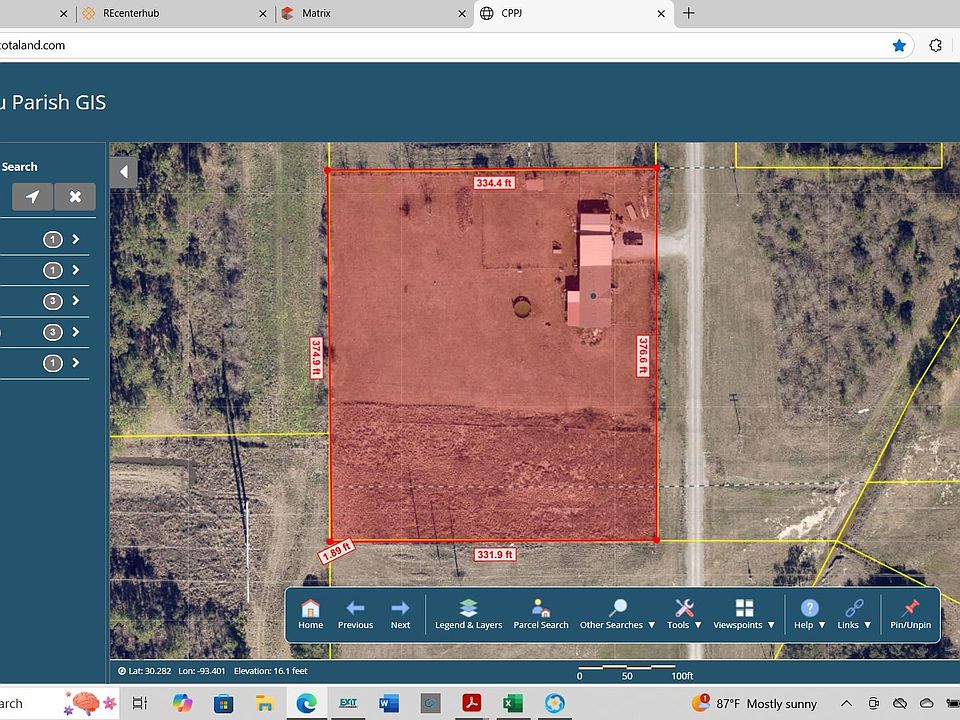Open Excel from the Windows taskbar

[x=512, y=703]
